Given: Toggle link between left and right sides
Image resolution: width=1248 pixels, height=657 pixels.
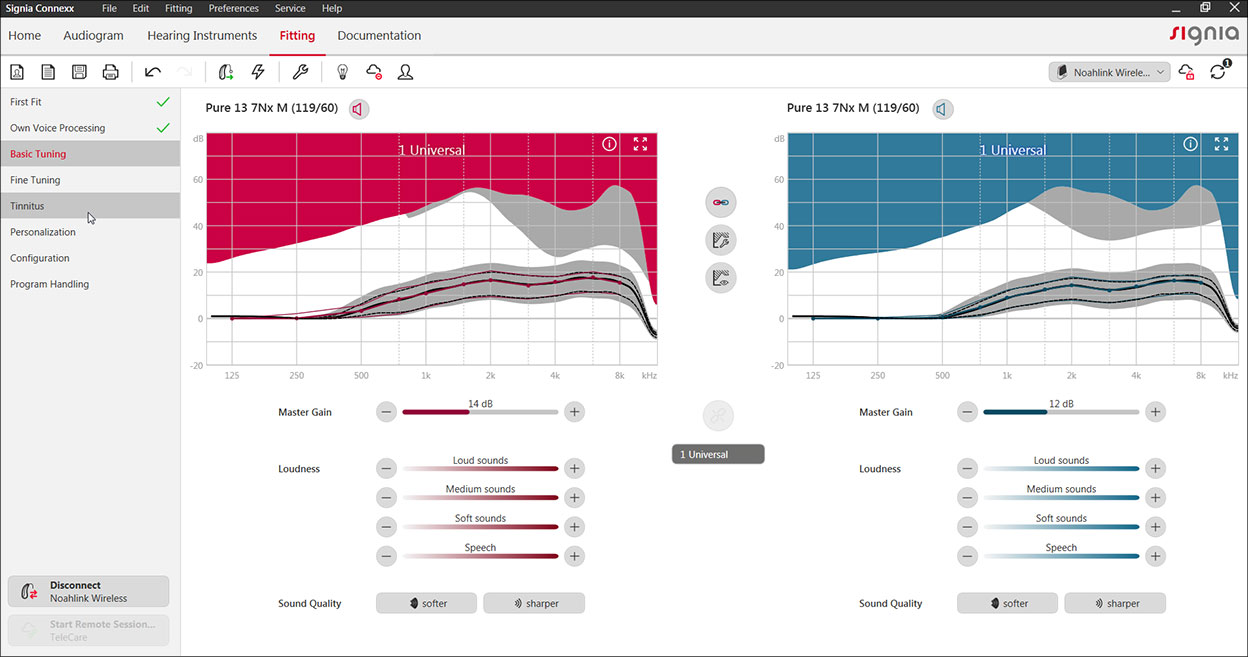Looking at the screenshot, I should [721, 202].
